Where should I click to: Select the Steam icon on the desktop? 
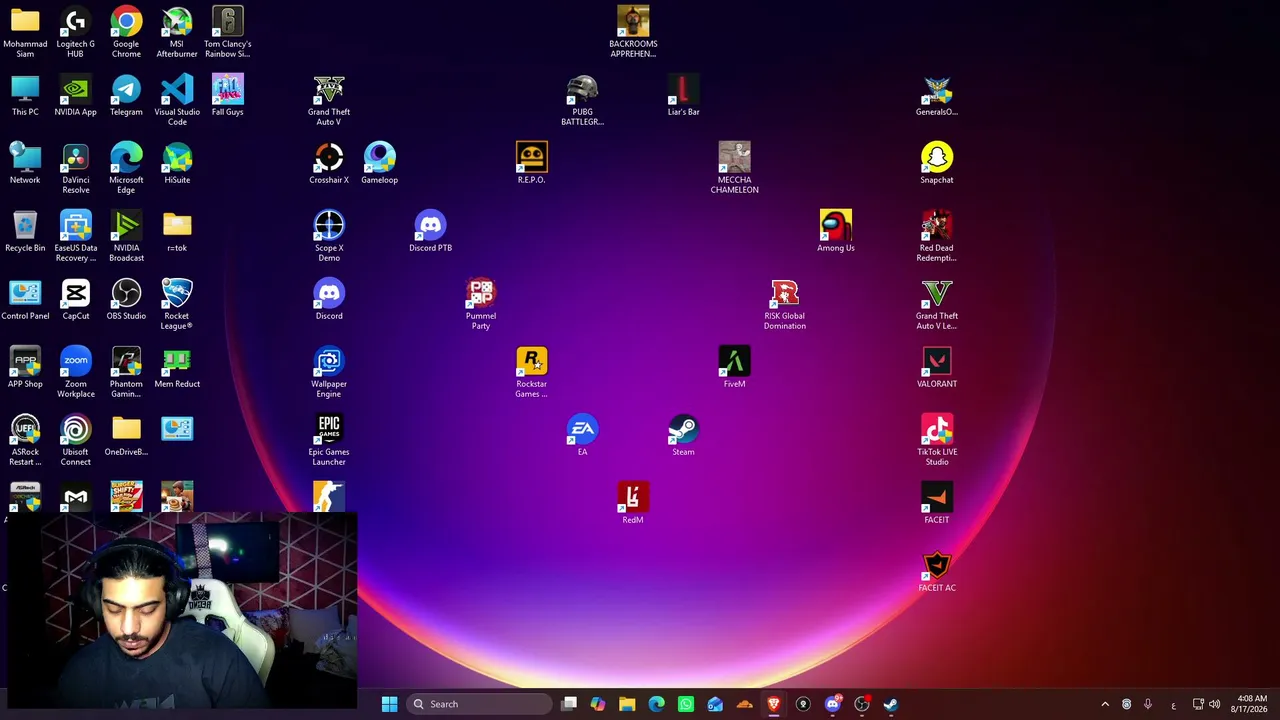tap(683, 435)
